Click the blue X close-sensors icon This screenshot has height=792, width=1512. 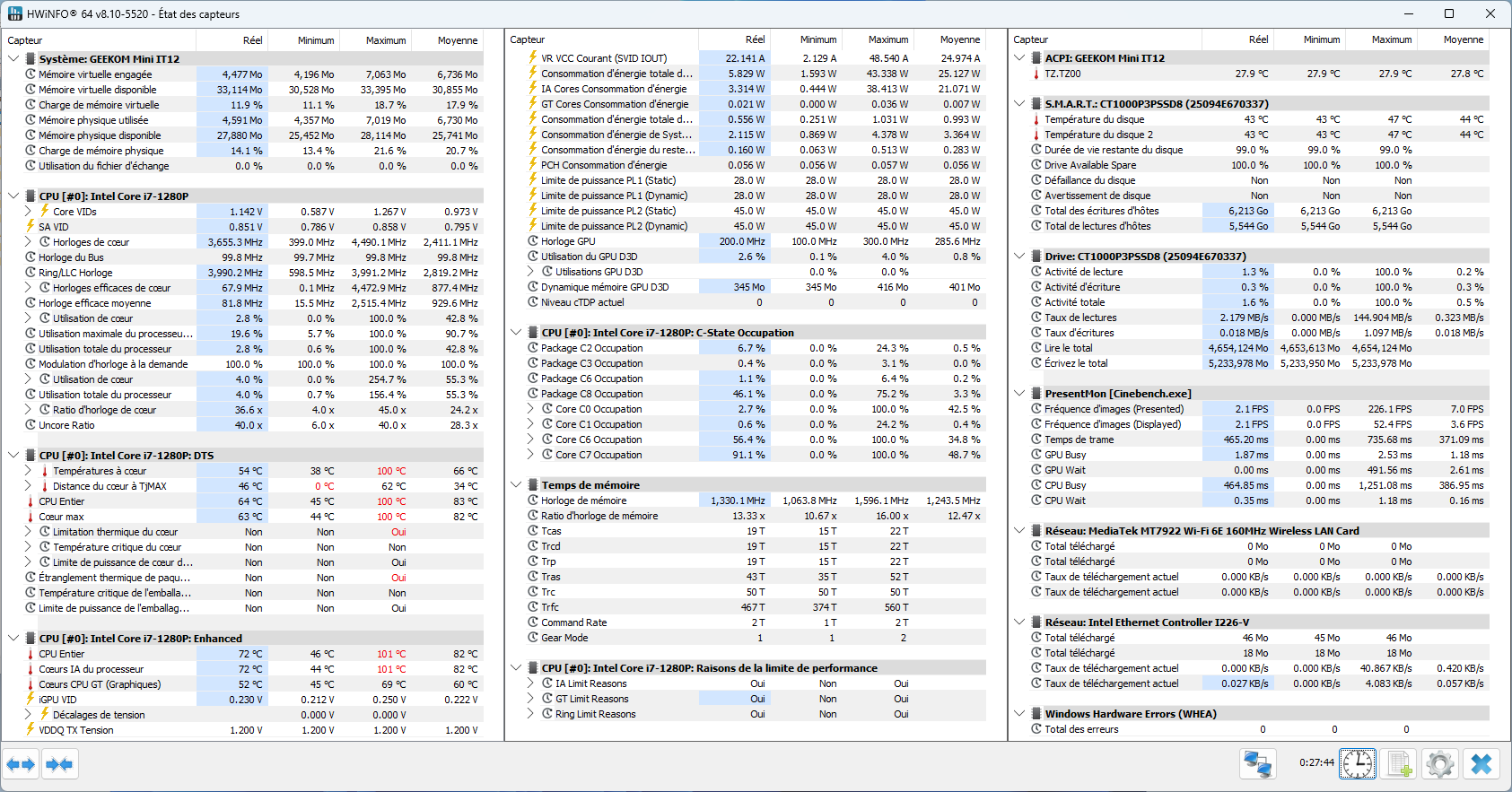[1481, 764]
